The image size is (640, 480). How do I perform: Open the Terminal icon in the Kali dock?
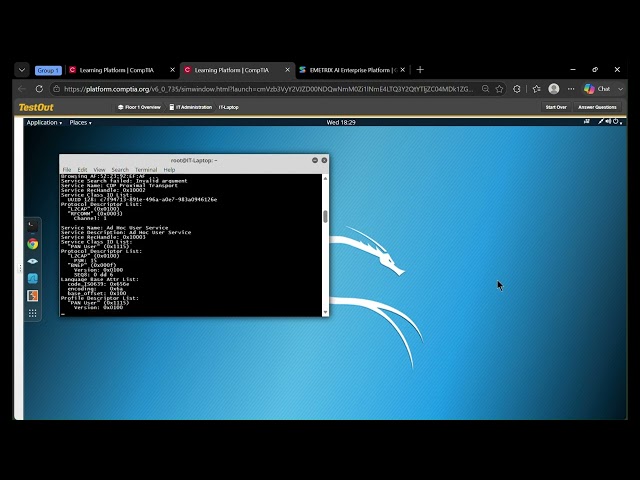pyautogui.click(x=33, y=227)
